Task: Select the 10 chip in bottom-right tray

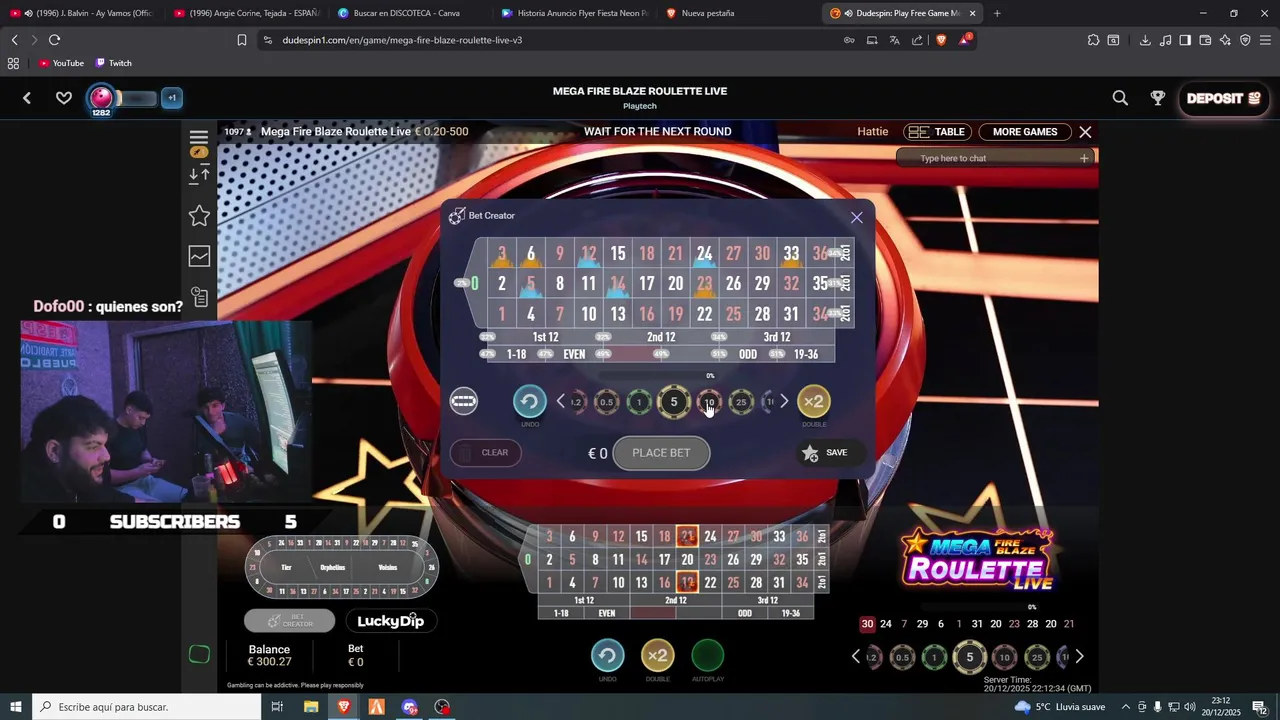Action: point(1004,657)
